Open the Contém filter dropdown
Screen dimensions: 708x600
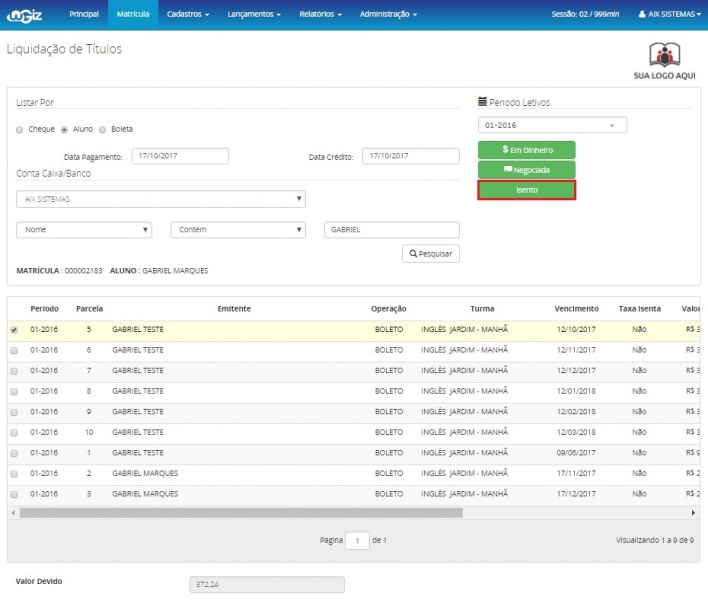(x=238, y=229)
